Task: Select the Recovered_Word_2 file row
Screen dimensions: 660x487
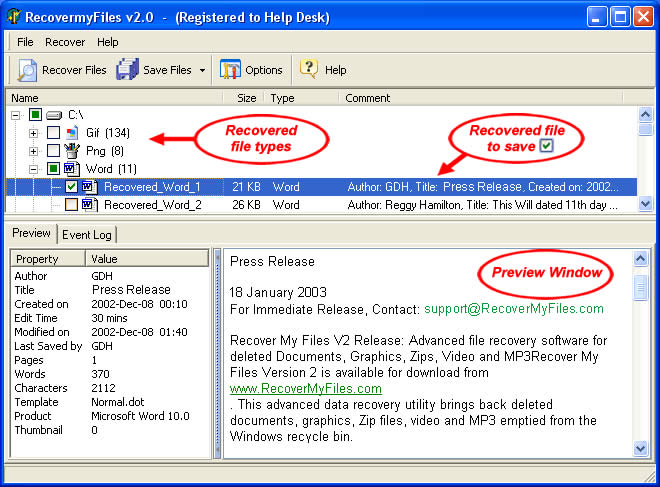Action: coord(321,205)
